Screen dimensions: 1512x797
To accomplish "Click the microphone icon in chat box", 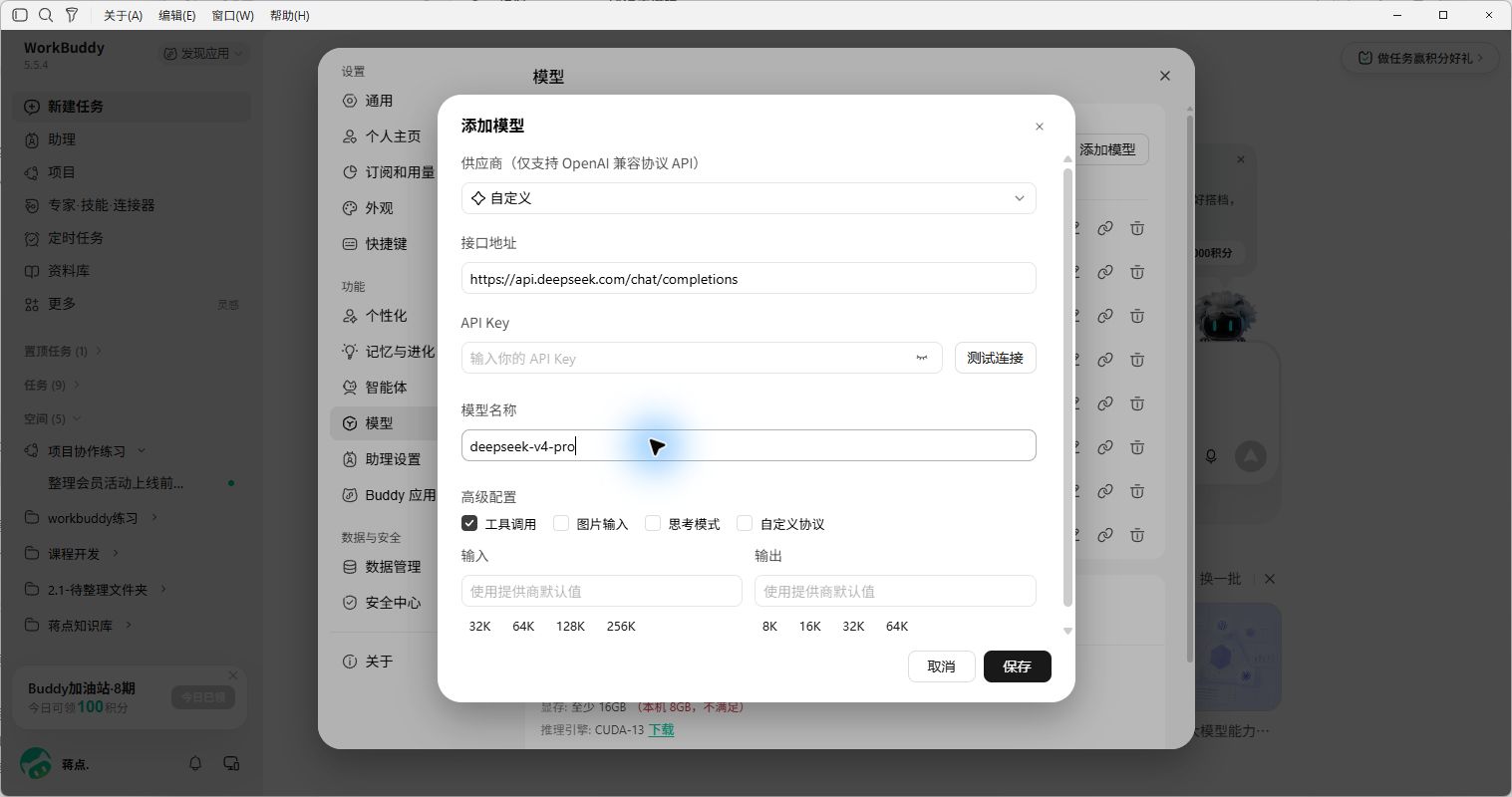I will (1211, 456).
